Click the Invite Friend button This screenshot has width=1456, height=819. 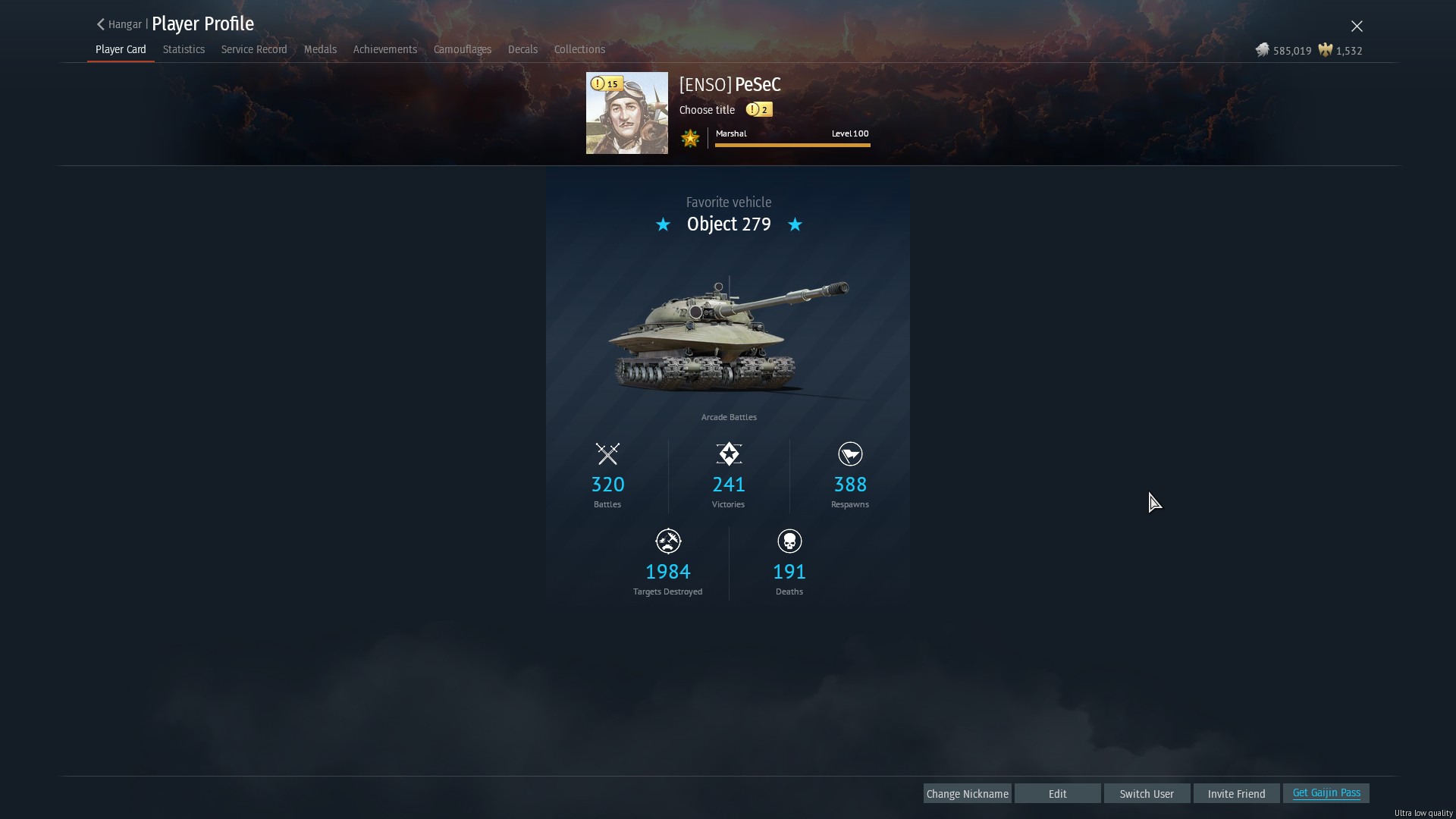[1236, 793]
